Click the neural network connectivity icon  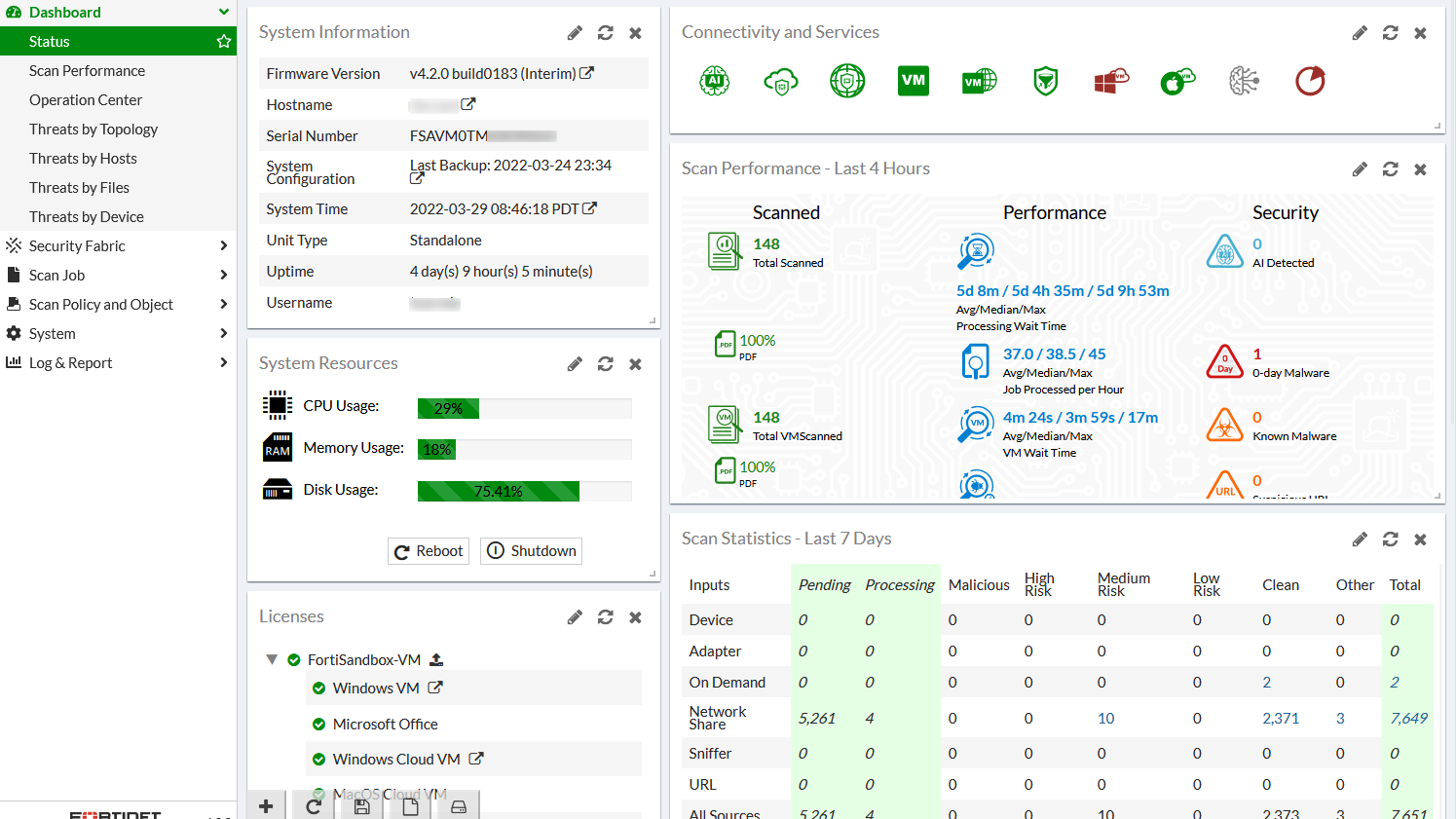pyautogui.click(x=1244, y=81)
